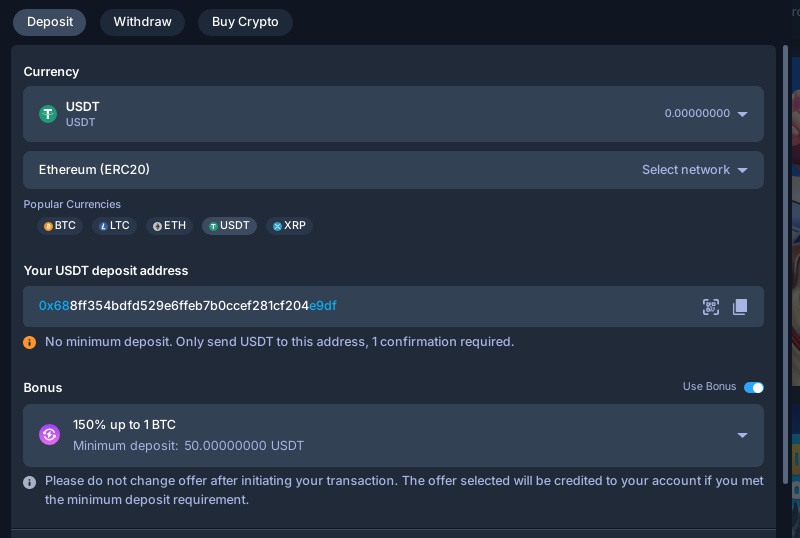
Task: Choose LTC popular currency chip
Action: [x=114, y=226]
